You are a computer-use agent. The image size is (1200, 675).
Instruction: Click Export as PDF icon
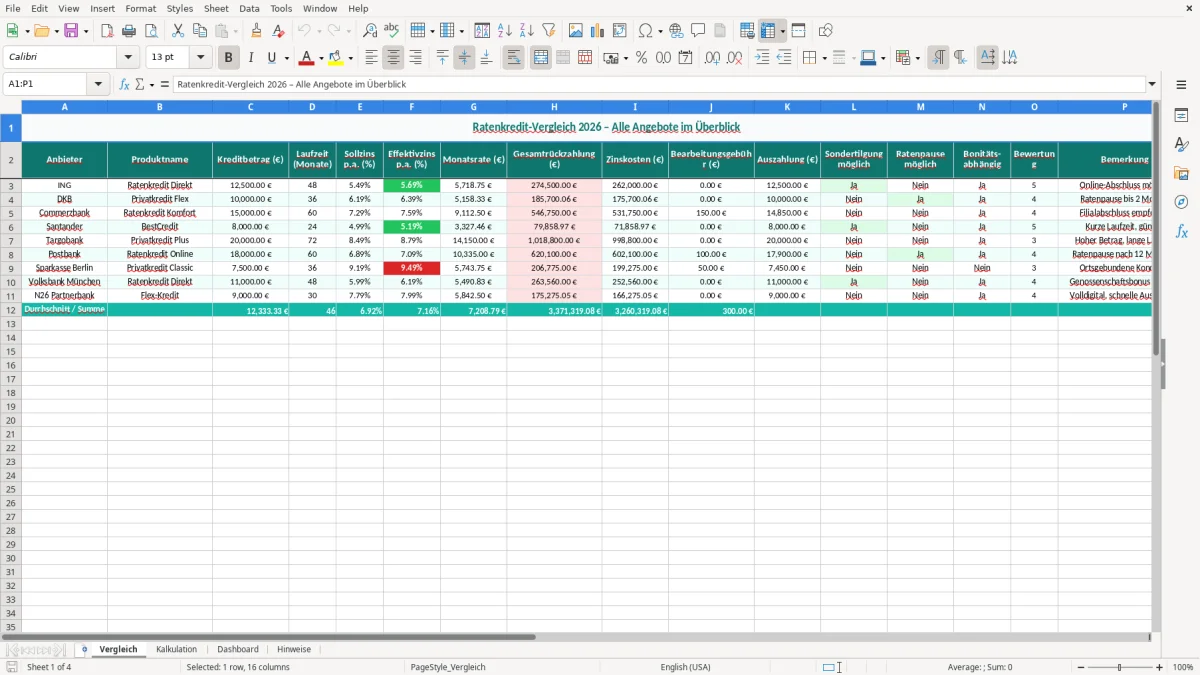coord(107,31)
